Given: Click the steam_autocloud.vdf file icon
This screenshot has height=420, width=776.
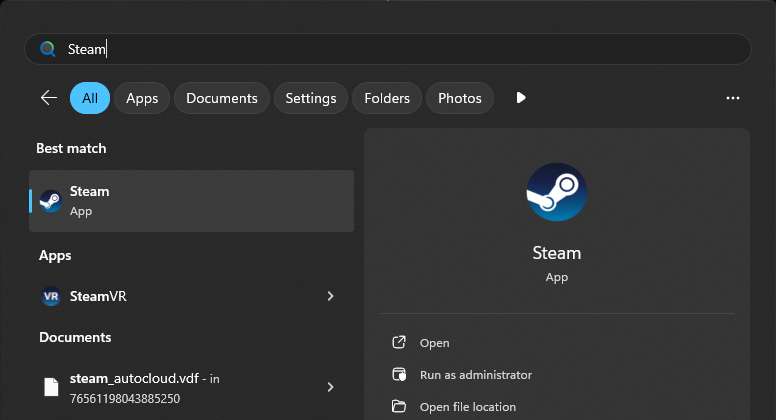Looking at the screenshot, I should (51, 387).
